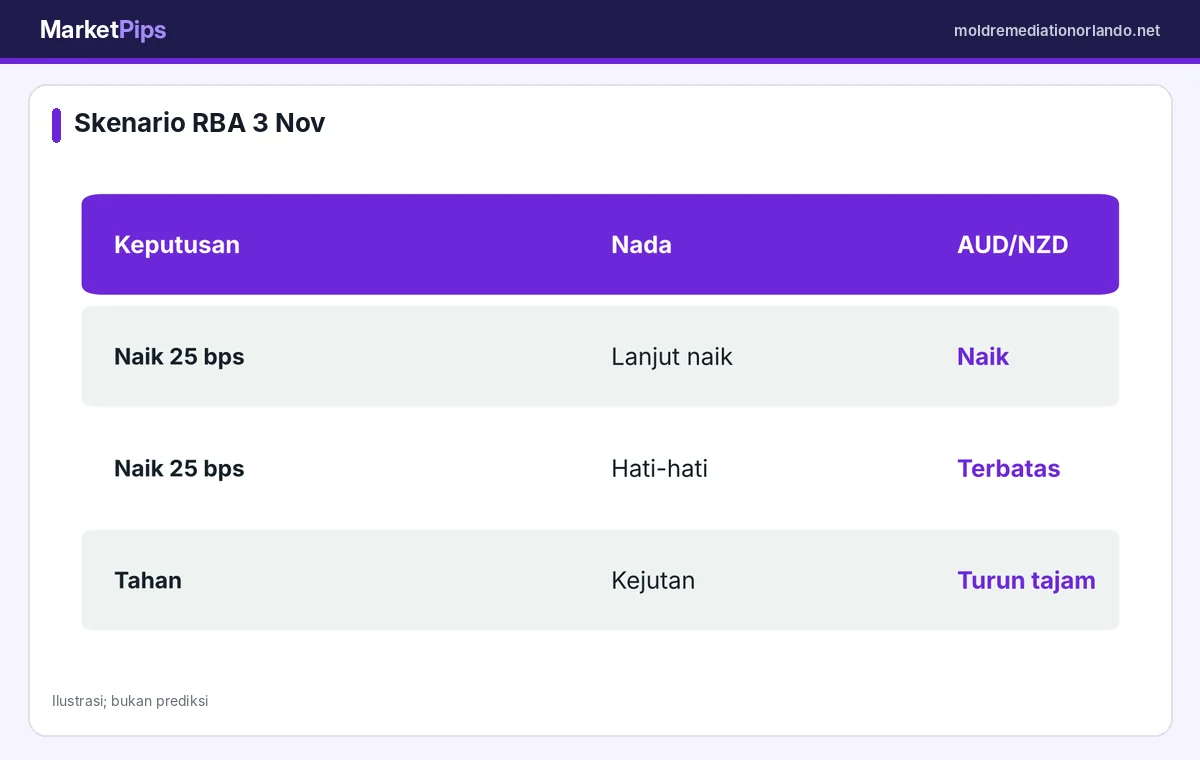The width and height of the screenshot is (1200, 760).
Task: Click the Terbatas value
Action: (1008, 469)
